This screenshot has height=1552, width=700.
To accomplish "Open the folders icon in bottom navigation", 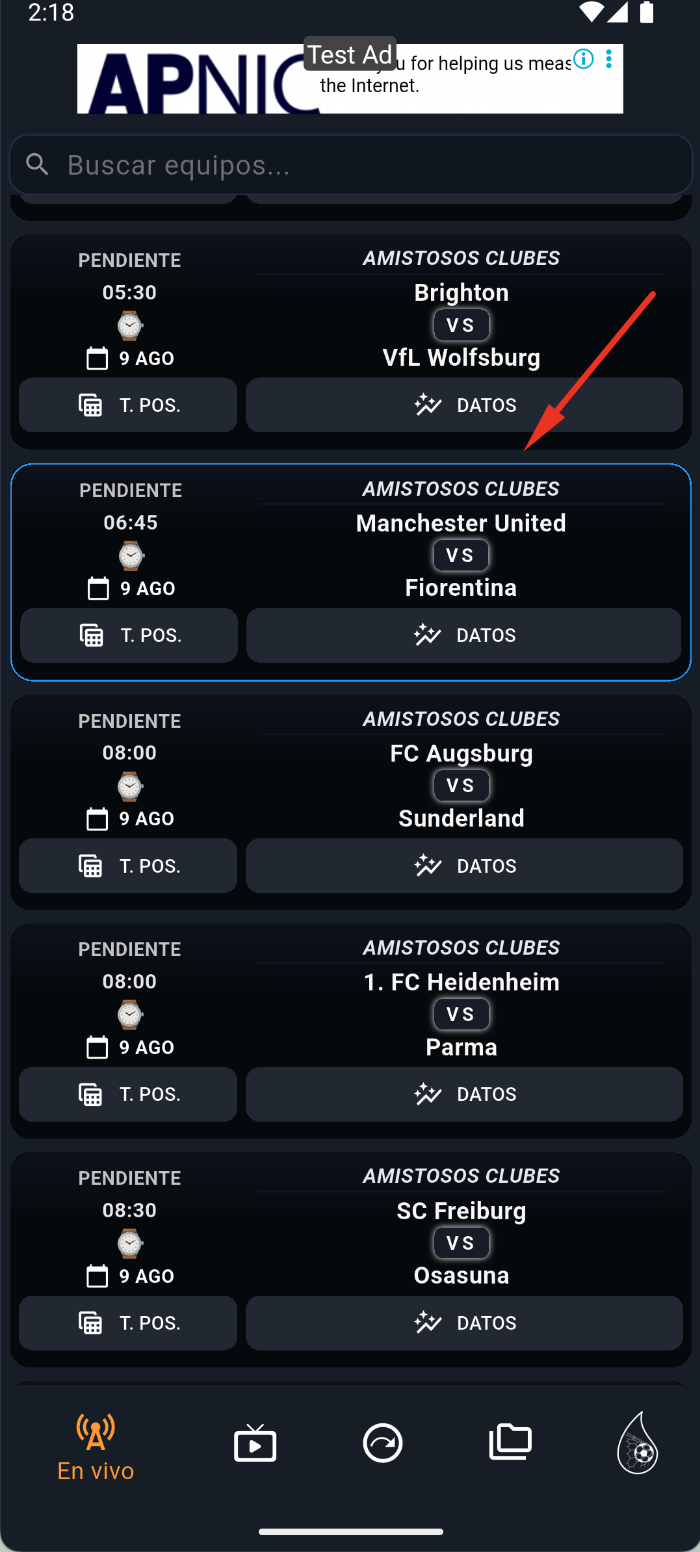I will tap(510, 1442).
